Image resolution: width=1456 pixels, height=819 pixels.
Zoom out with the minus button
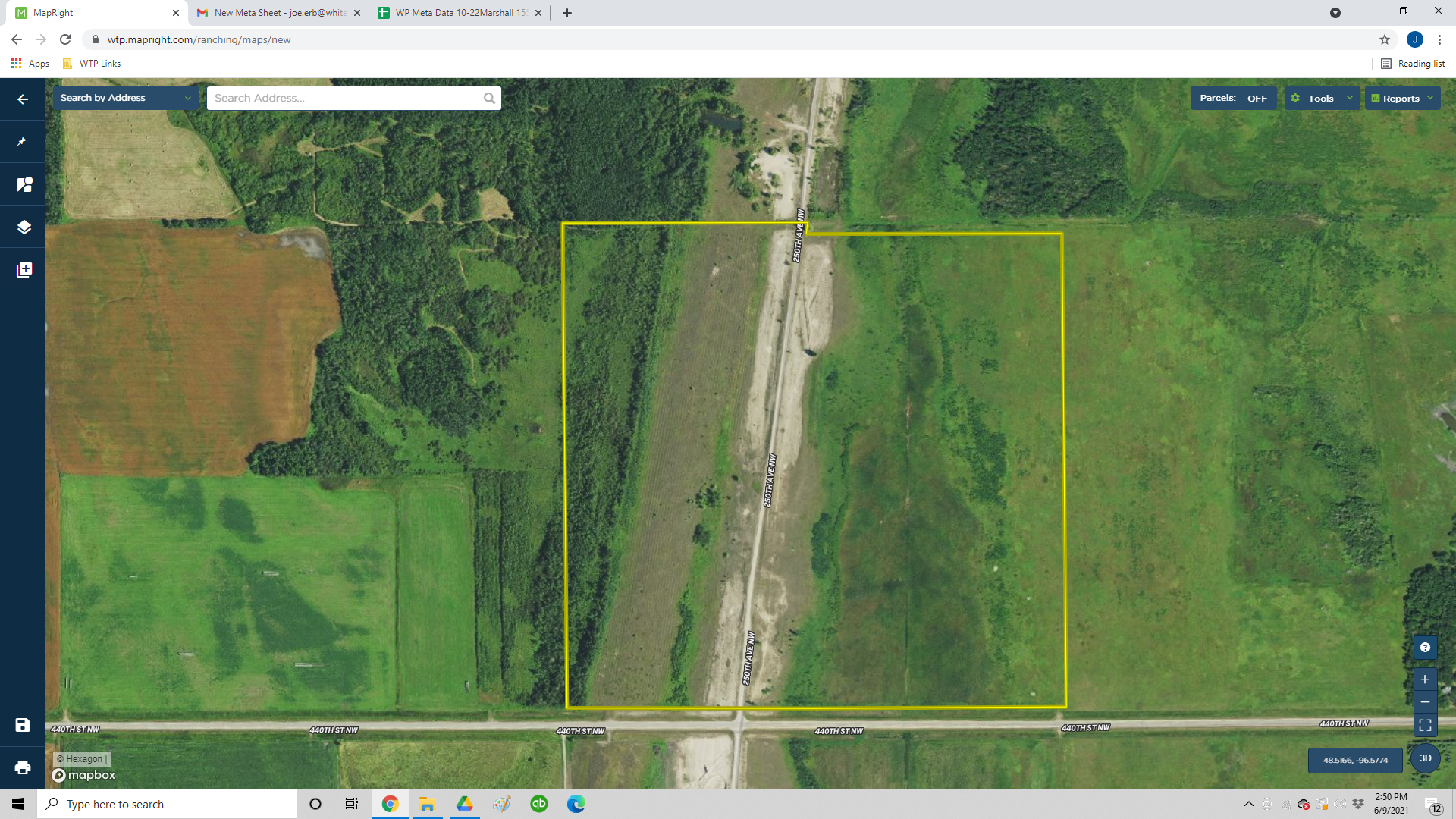pyautogui.click(x=1425, y=702)
